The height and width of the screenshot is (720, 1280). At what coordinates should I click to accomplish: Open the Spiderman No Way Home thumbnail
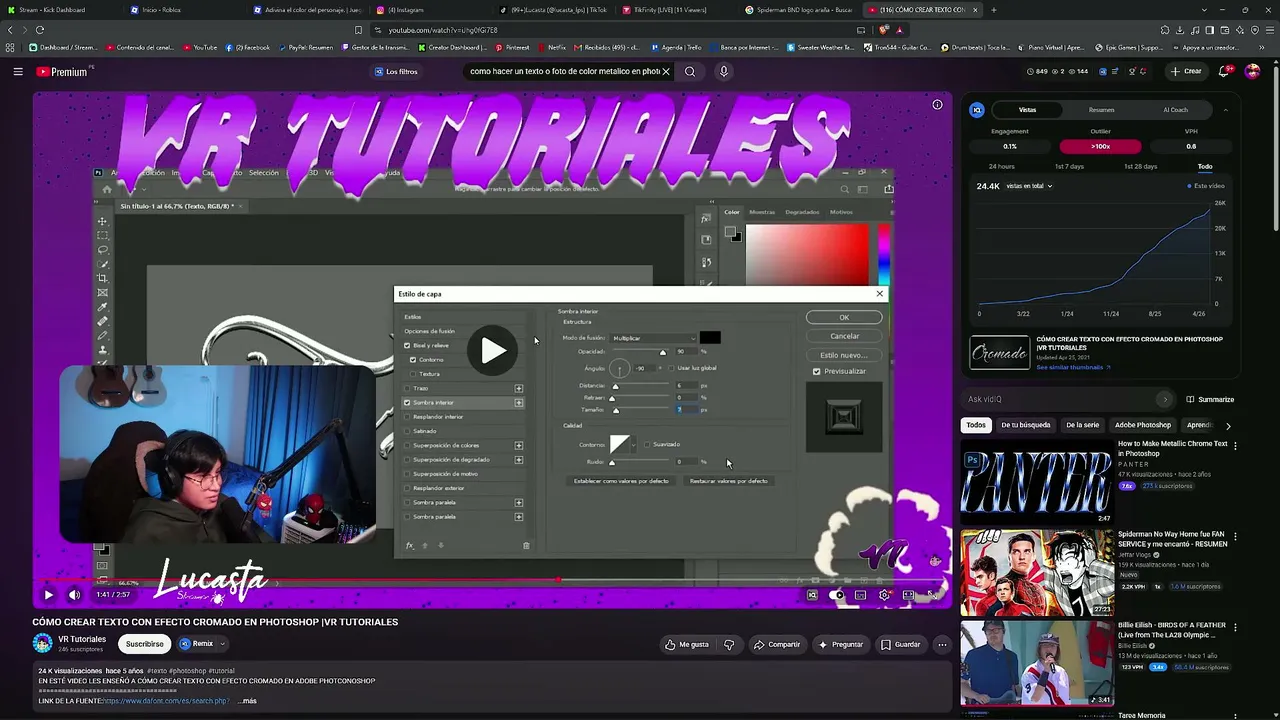[1037, 573]
